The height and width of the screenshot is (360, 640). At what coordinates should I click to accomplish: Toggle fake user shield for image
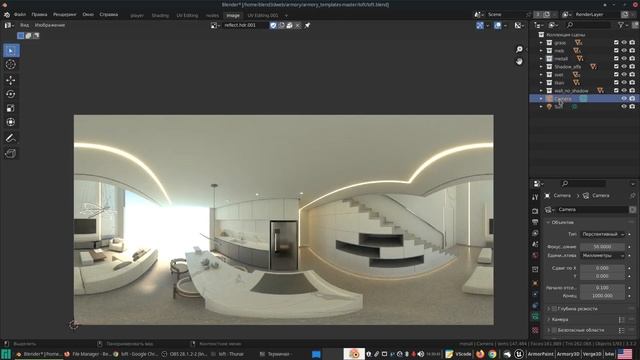(273, 25)
